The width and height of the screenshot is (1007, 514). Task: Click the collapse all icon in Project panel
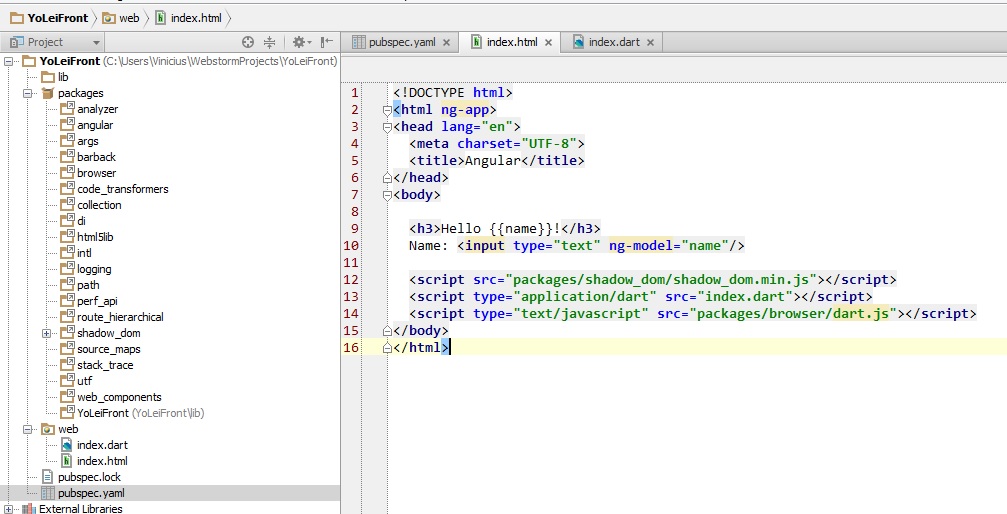(x=270, y=42)
